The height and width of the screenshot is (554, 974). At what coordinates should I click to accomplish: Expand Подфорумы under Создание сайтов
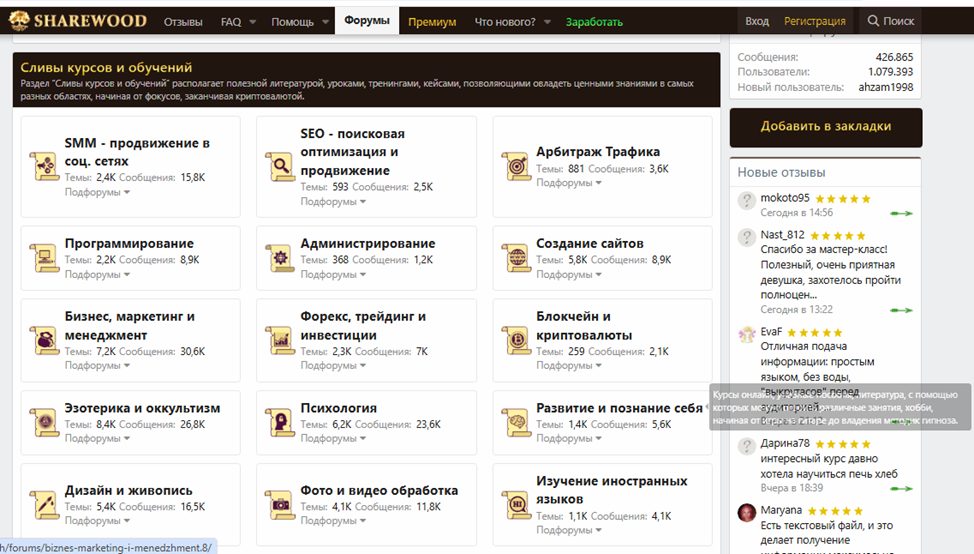(569, 275)
